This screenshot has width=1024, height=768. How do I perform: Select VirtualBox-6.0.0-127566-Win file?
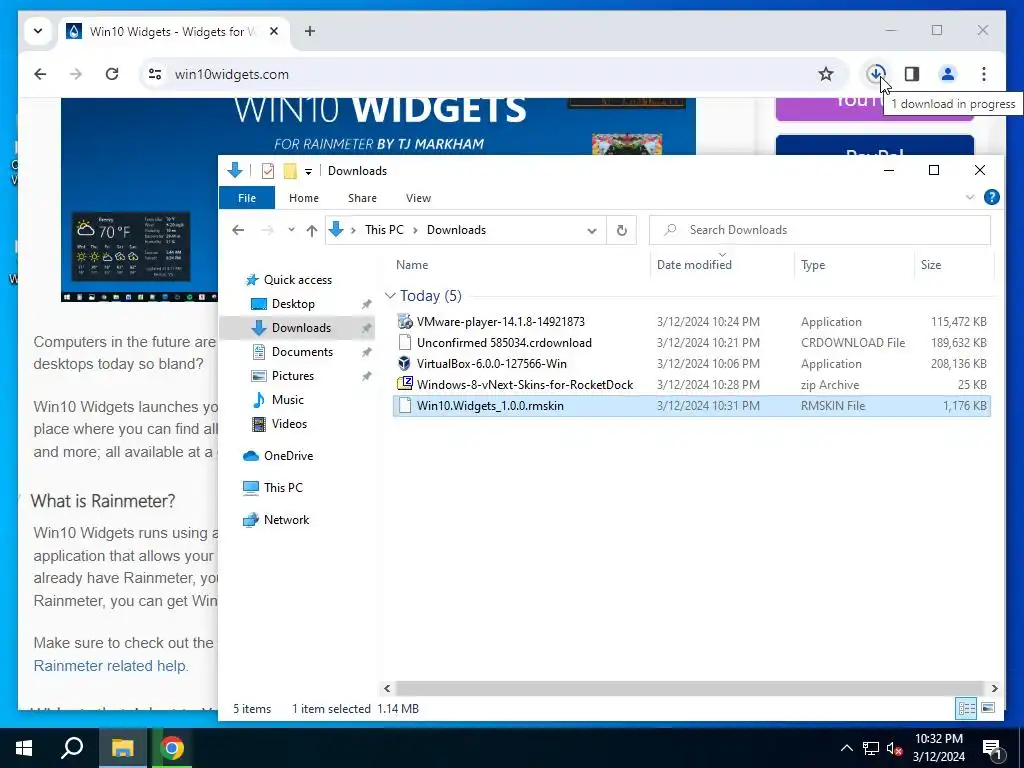pos(692,364)
